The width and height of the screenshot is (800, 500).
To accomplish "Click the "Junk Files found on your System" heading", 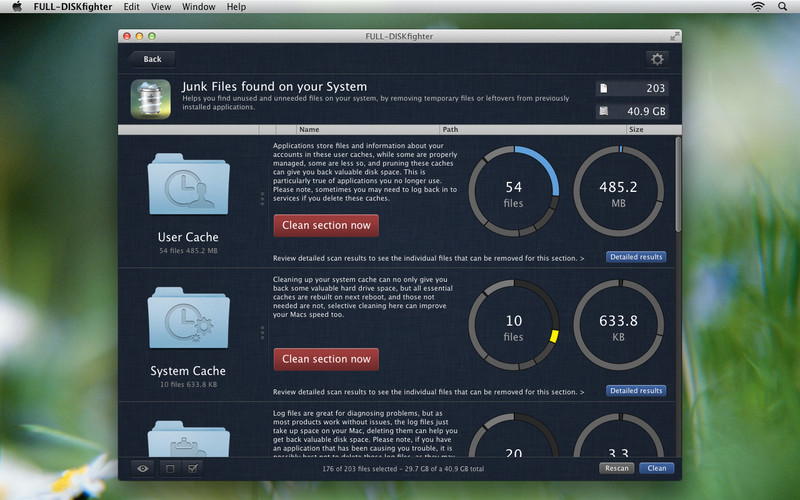I will [x=274, y=87].
